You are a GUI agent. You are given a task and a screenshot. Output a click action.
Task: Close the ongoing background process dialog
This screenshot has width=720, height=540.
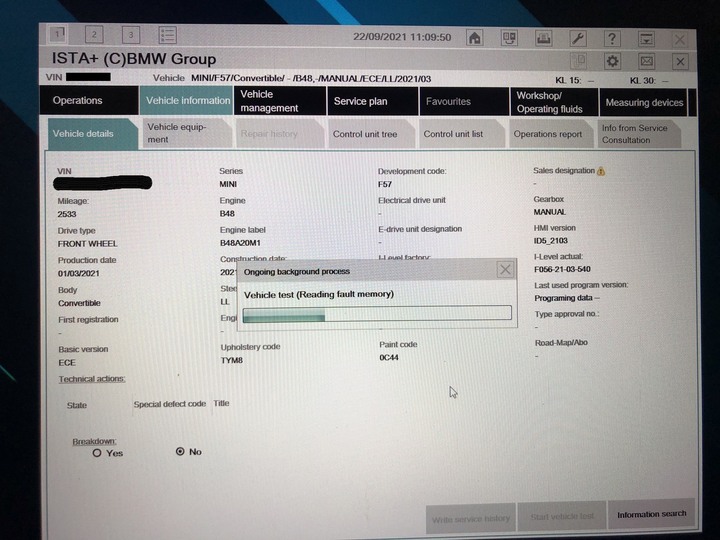505,270
